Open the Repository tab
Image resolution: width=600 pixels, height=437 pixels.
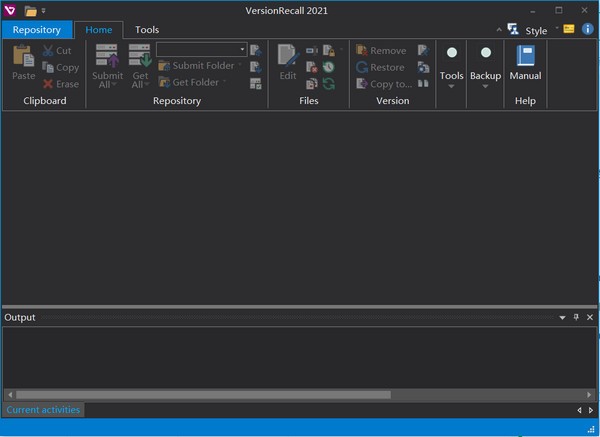pyautogui.click(x=37, y=30)
